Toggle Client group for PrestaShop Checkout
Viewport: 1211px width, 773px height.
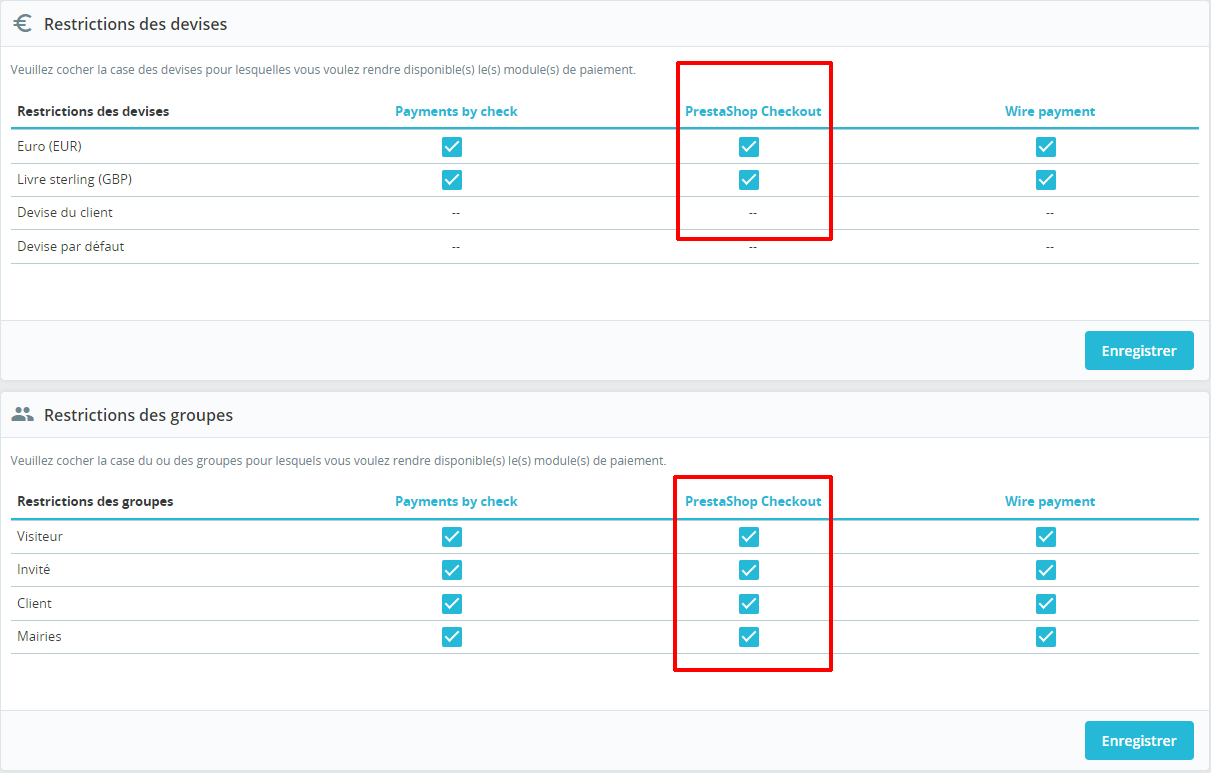(749, 604)
